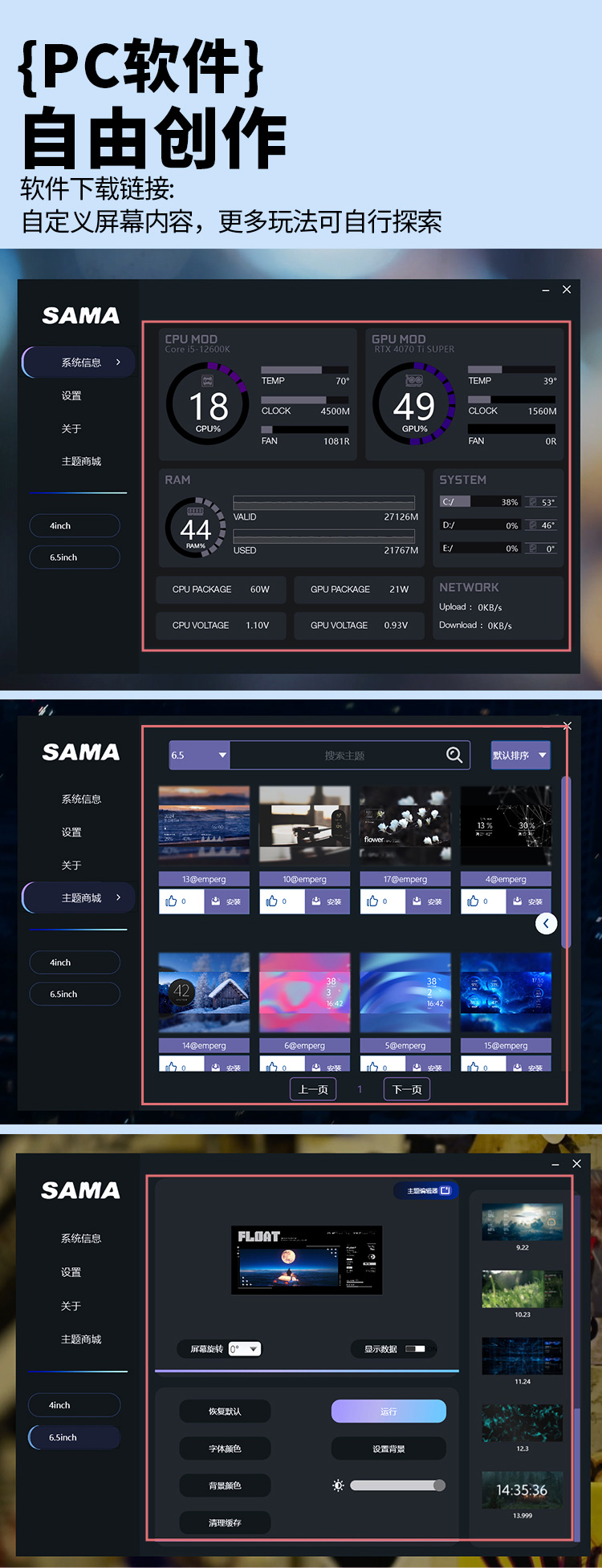This screenshot has height=1568, width=602.
Task: Like the 13@emperg theme
Action: point(181,901)
